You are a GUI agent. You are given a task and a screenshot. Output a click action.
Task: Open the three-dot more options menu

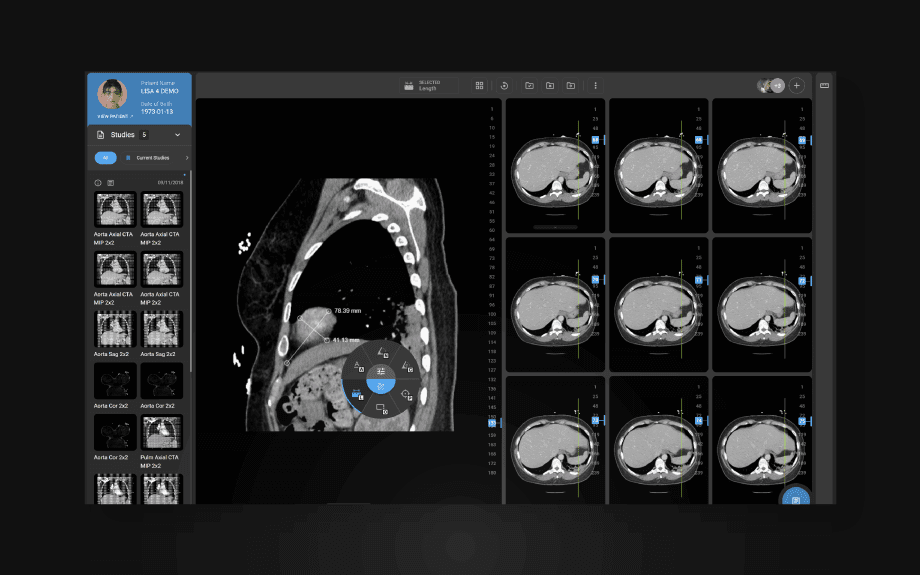[x=596, y=86]
